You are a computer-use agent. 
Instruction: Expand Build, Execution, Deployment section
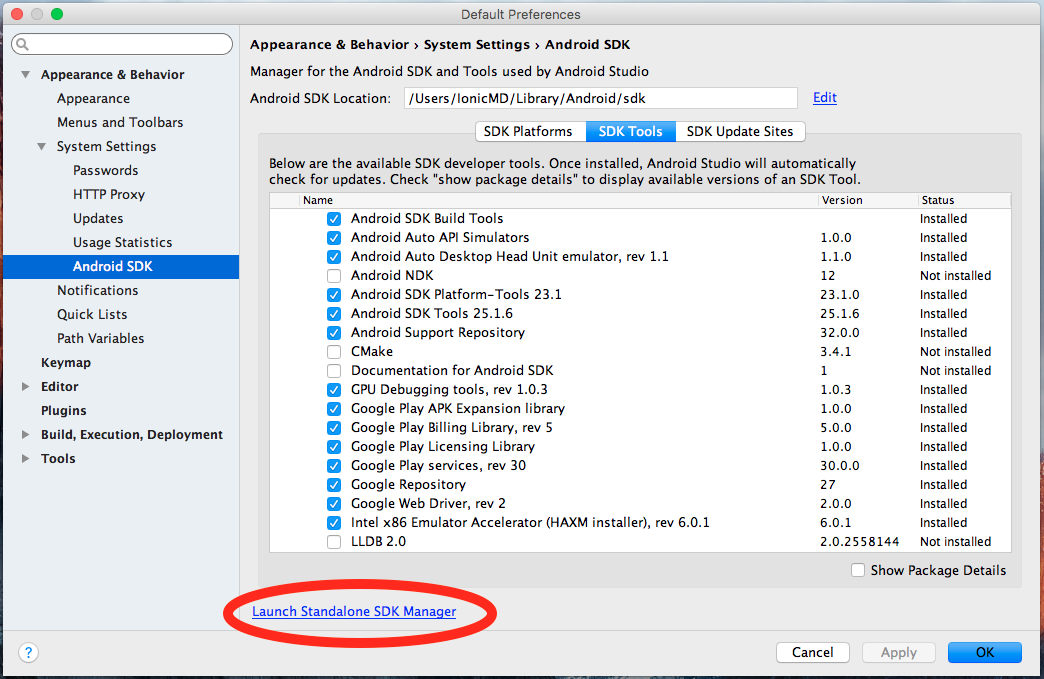click(26, 435)
